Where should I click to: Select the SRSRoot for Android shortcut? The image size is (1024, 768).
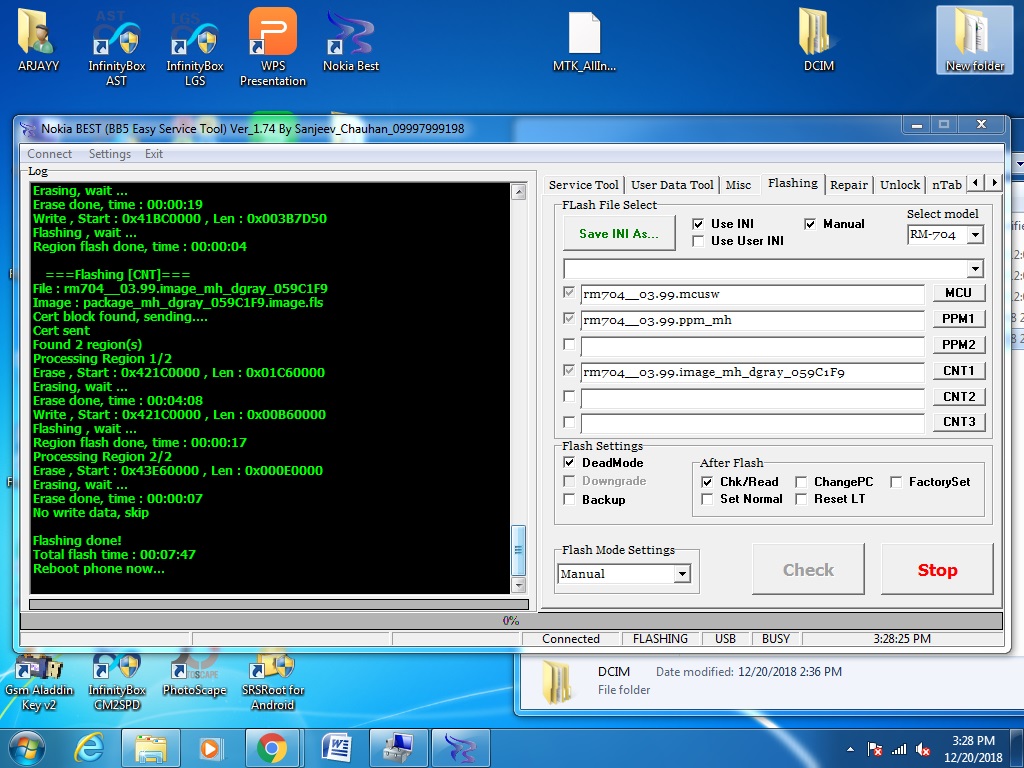(x=272, y=682)
